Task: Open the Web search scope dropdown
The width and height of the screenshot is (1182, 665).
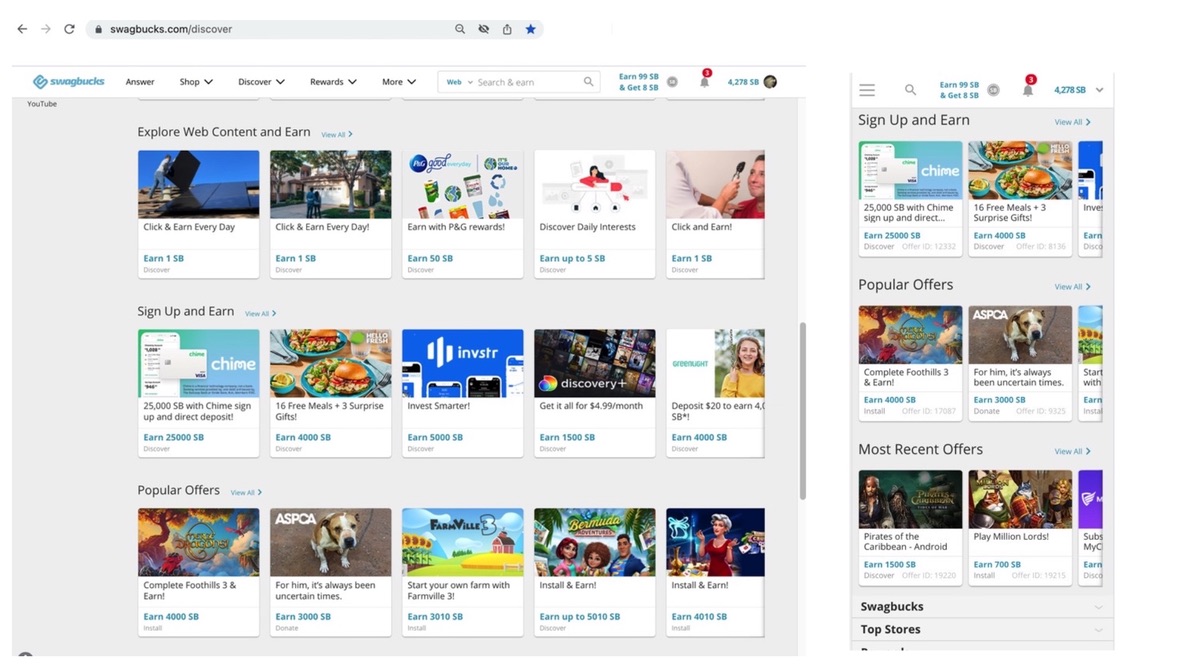Action: coord(459,81)
